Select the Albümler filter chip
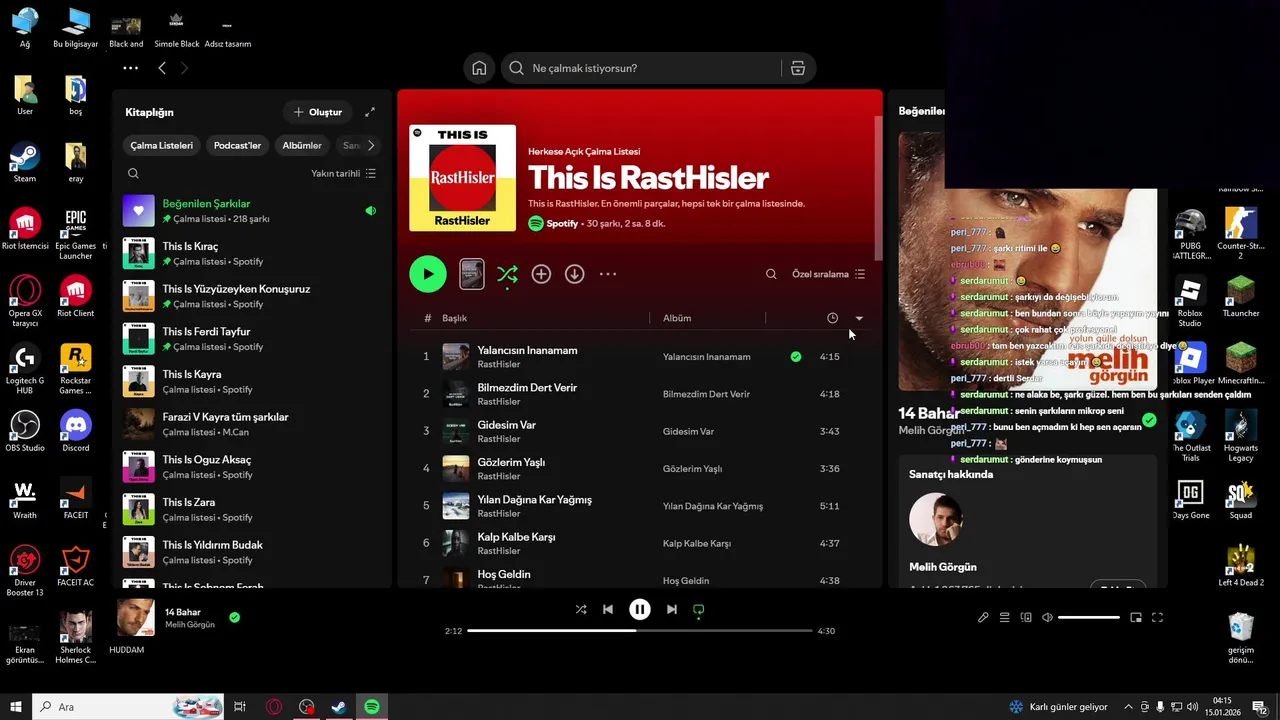 click(x=302, y=145)
